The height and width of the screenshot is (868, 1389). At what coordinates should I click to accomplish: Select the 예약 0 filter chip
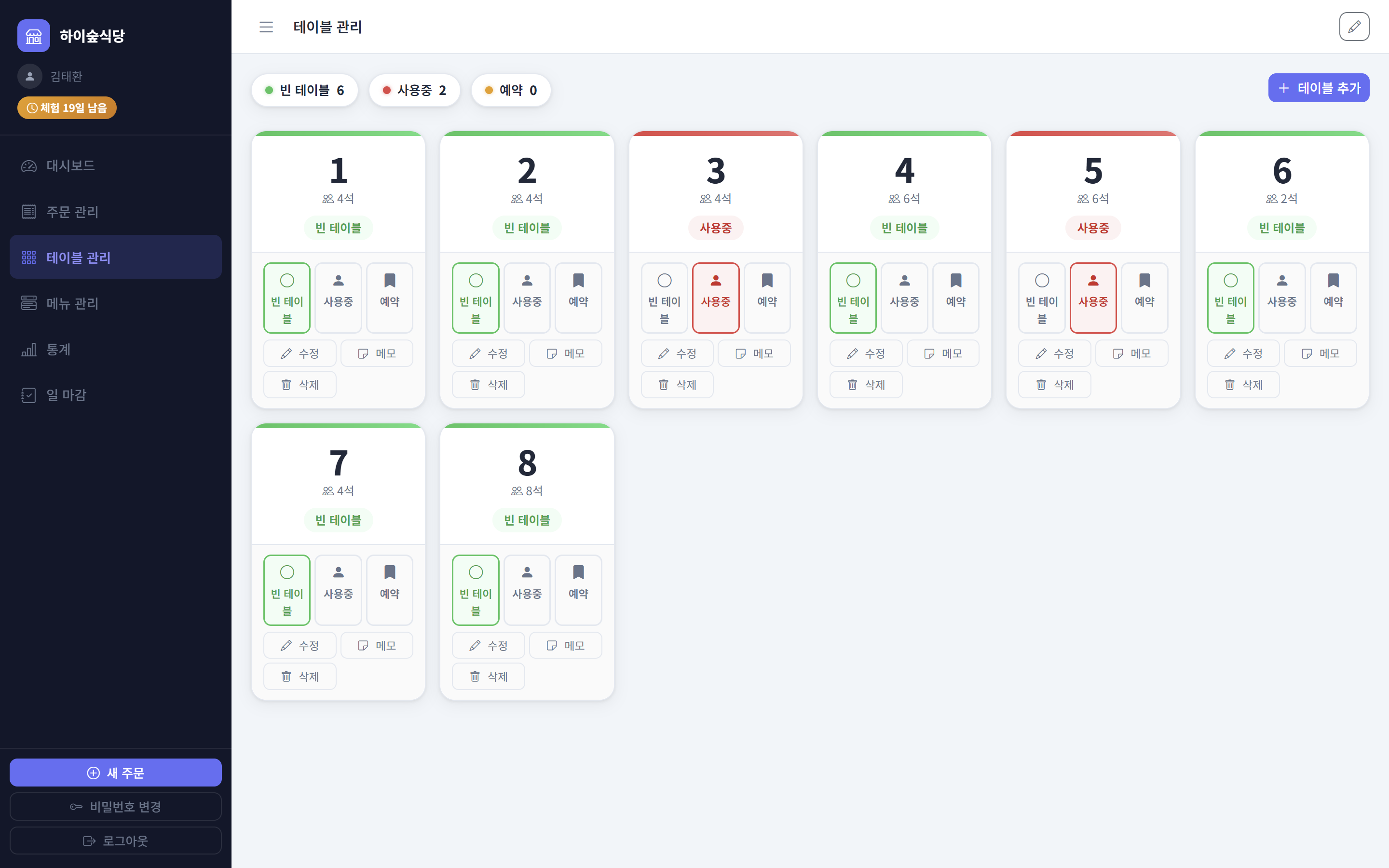click(511, 90)
